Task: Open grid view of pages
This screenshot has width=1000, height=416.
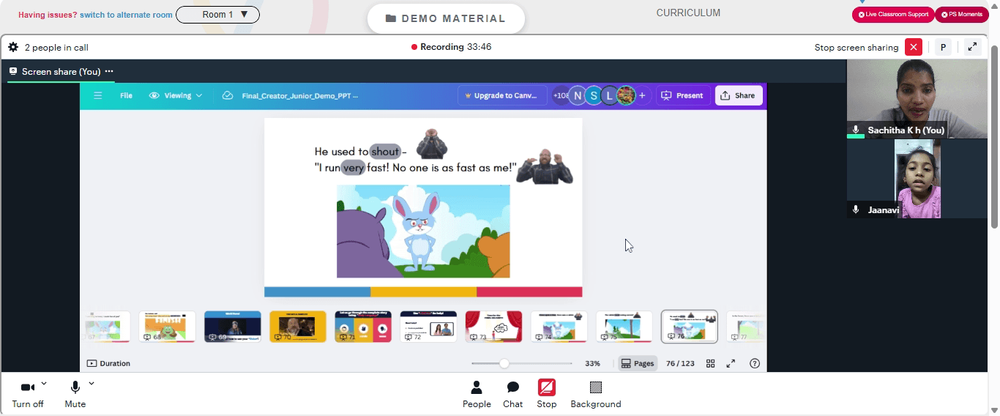Action: (x=710, y=364)
